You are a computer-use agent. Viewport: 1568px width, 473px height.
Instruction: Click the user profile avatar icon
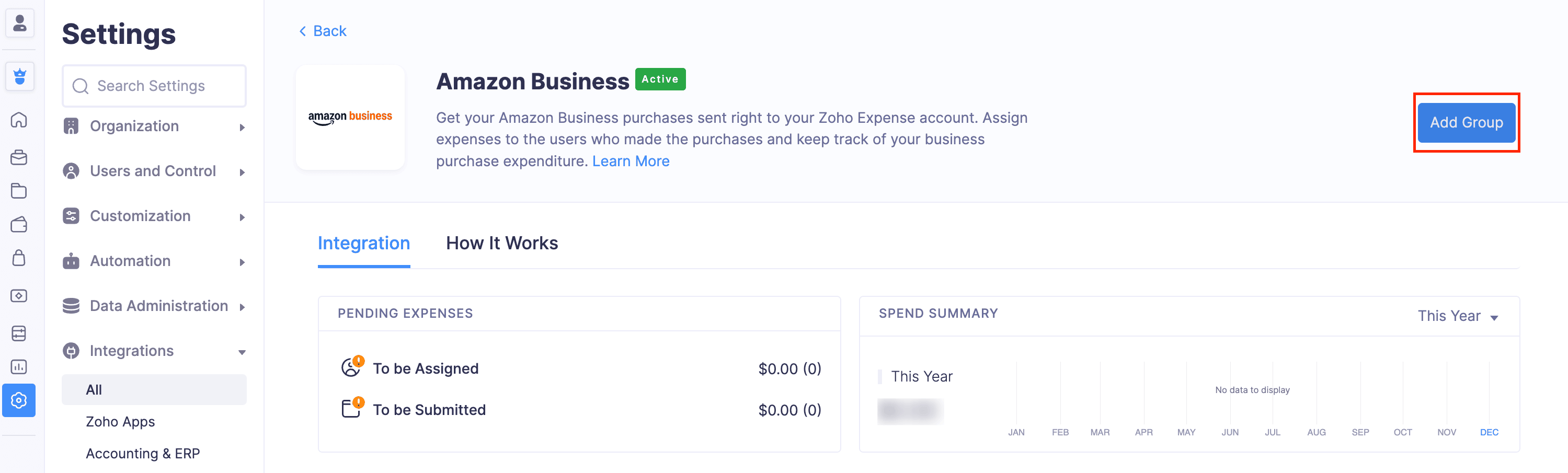coord(19,23)
